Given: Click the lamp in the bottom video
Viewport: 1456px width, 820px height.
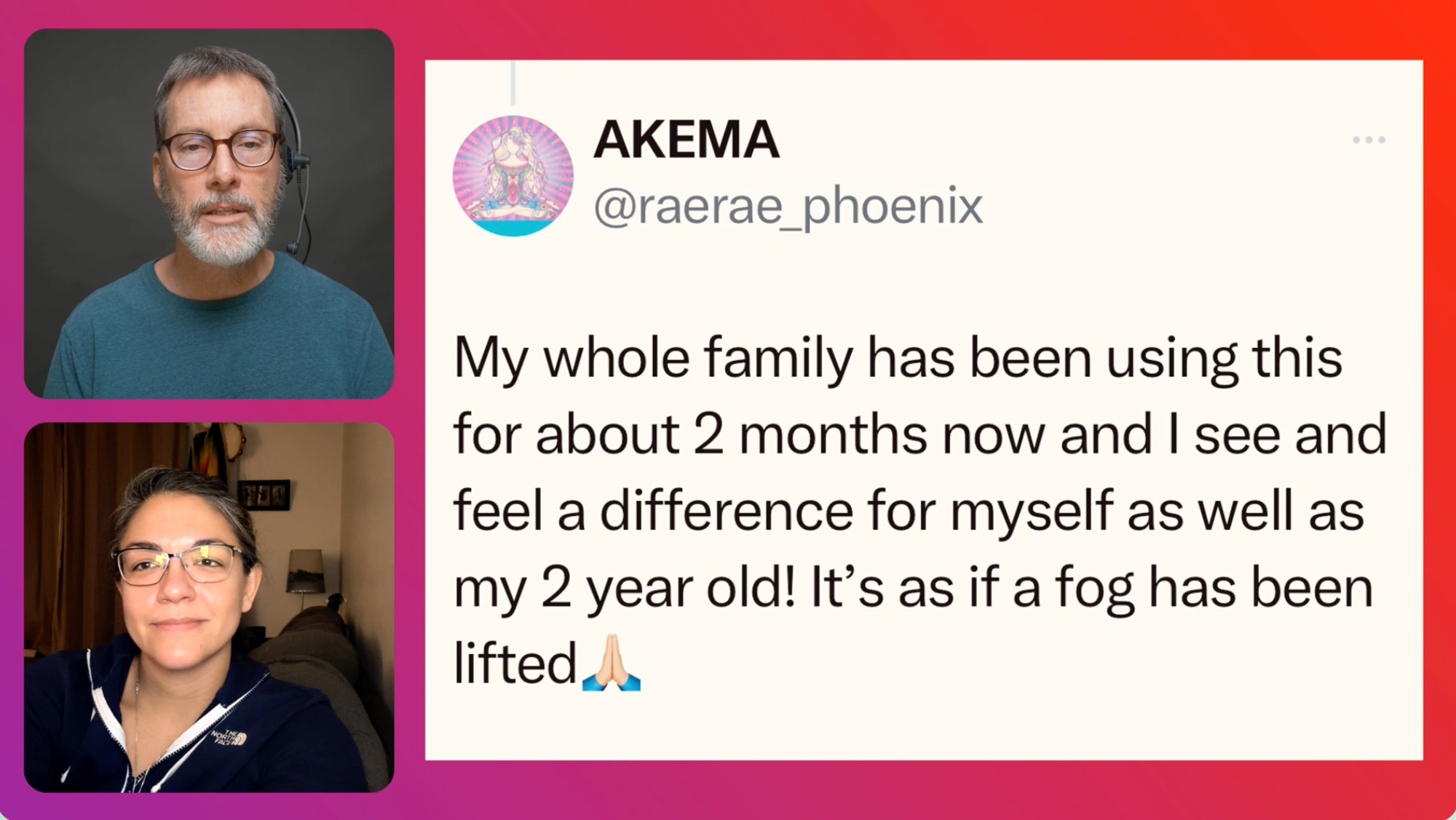Looking at the screenshot, I should pos(306,571).
